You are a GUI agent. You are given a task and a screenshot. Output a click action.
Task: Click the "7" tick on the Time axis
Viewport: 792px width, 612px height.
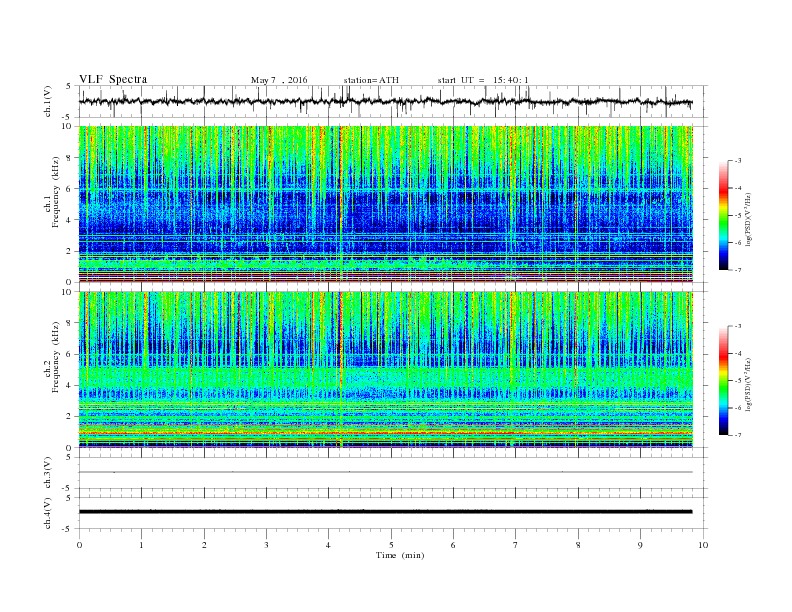(x=515, y=545)
